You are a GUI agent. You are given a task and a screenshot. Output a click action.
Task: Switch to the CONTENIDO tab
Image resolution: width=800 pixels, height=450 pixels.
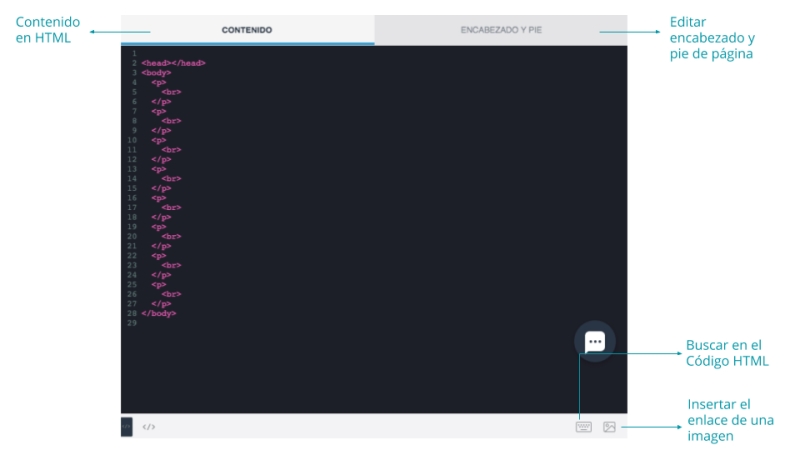(247, 30)
